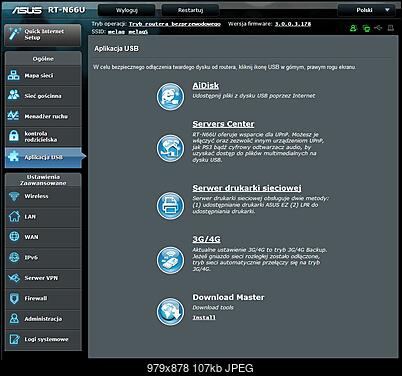Open Serwer drukarki sieciowej link
The image size is (402, 376).
pos(247,188)
